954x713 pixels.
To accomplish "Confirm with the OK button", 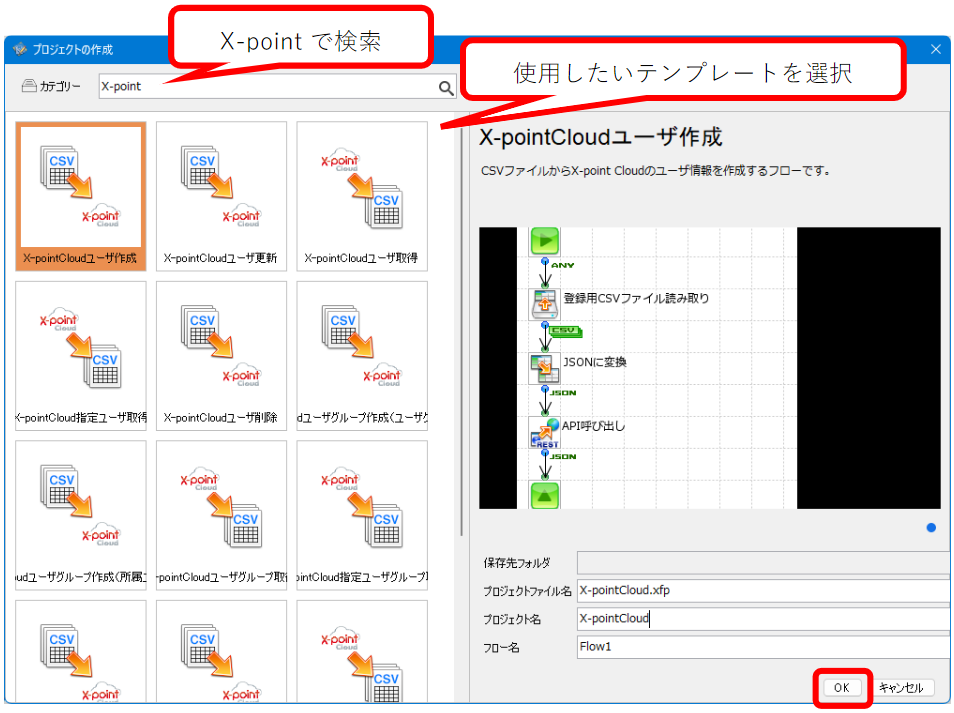I will click(x=842, y=687).
